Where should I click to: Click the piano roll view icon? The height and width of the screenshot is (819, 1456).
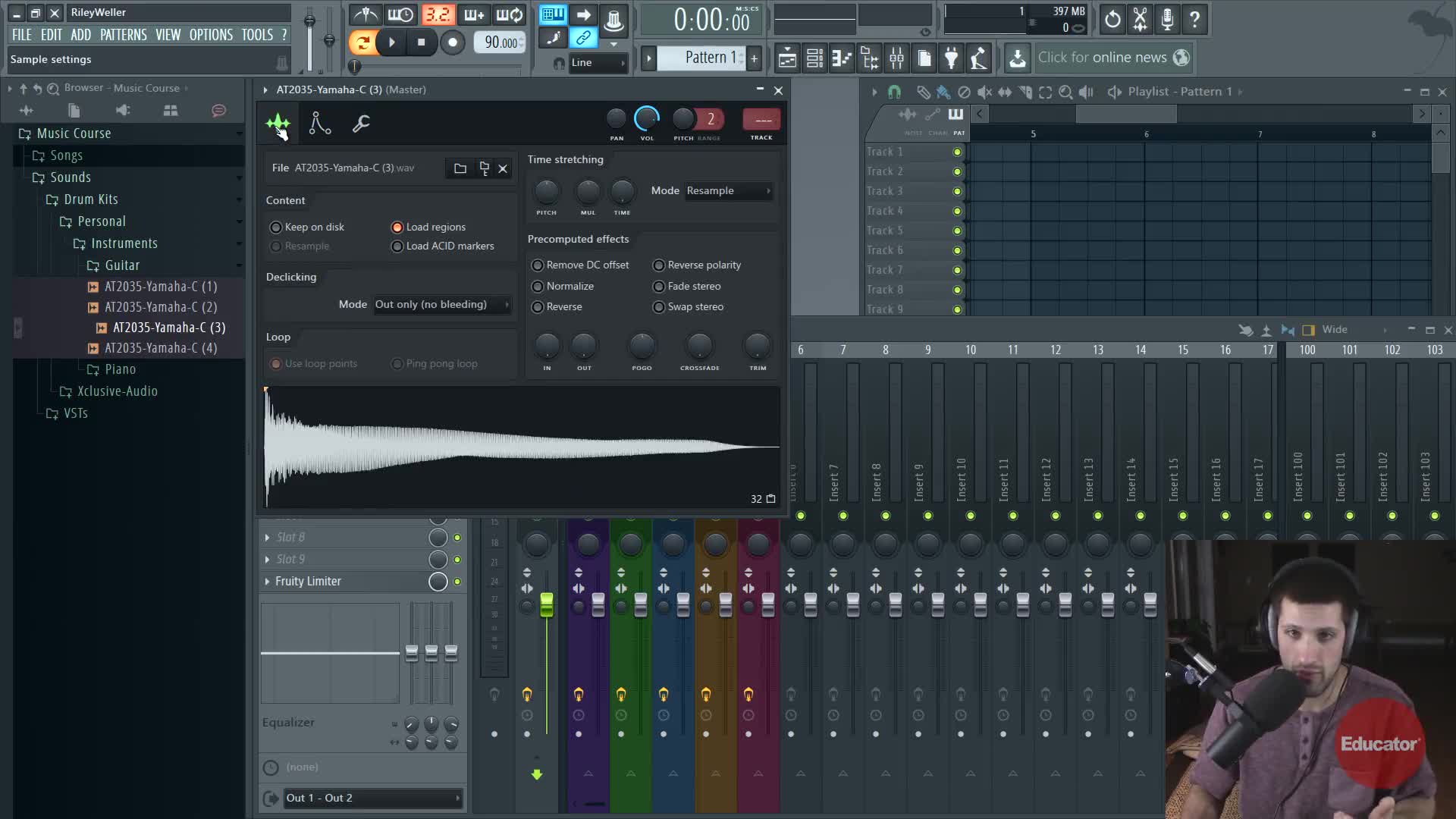pyautogui.click(x=842, y=58)
